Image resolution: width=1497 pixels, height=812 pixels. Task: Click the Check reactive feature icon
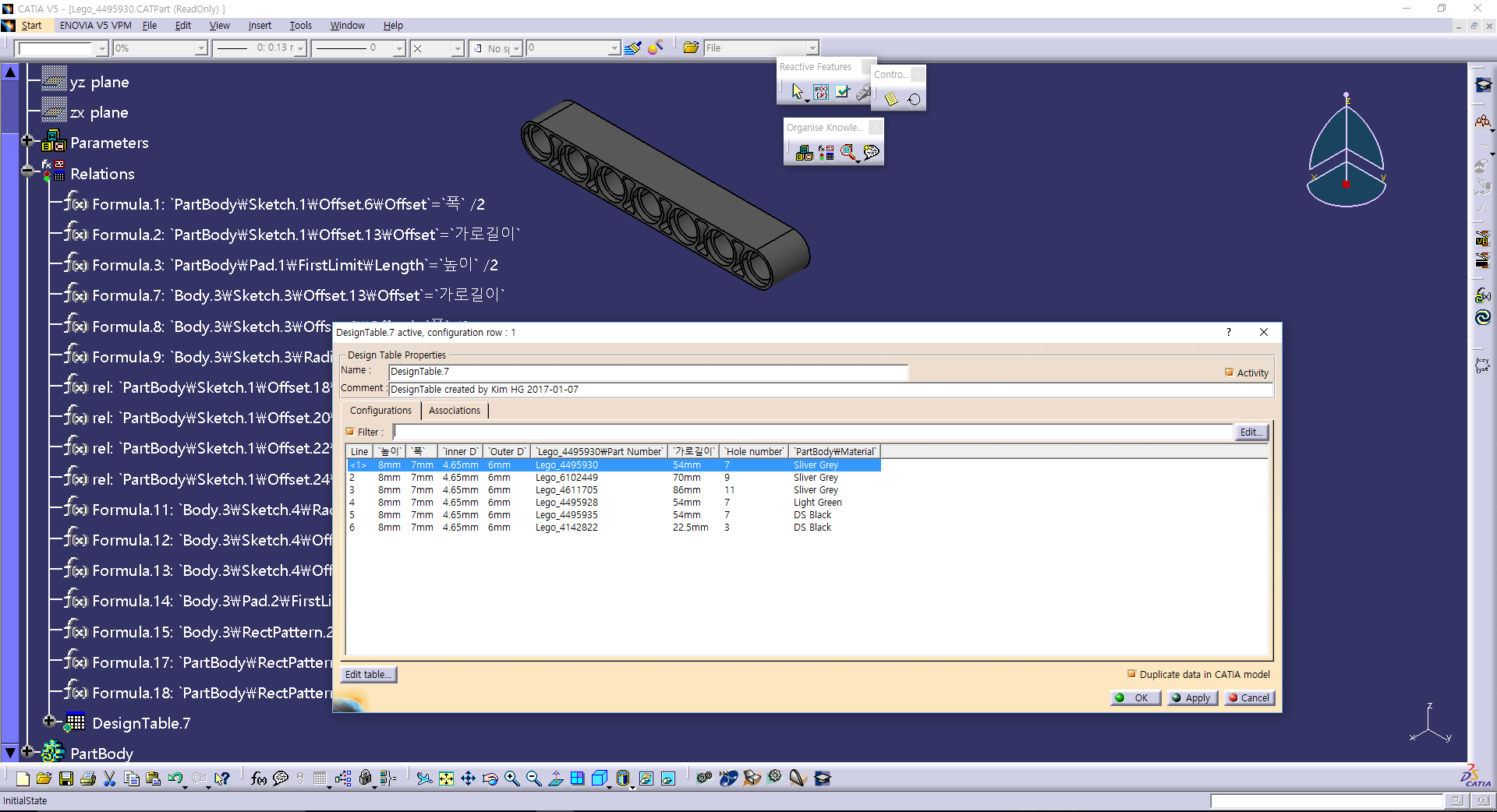click(x=842, y=93)
